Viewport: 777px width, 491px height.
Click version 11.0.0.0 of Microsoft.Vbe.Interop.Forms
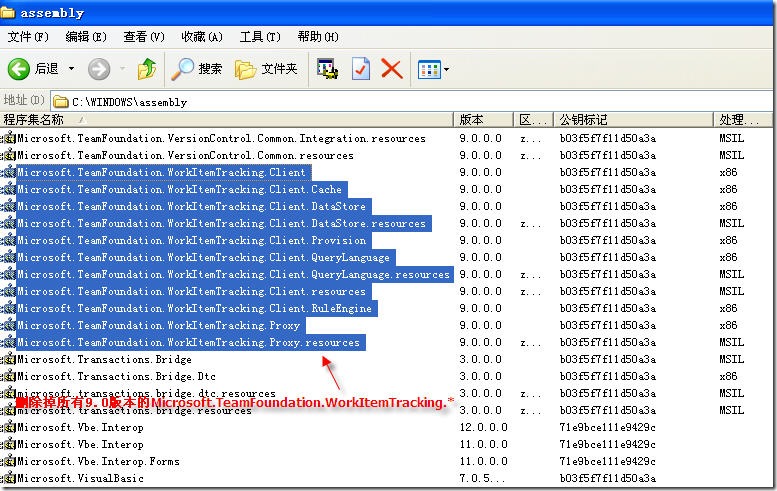click(x=483, y=461)
